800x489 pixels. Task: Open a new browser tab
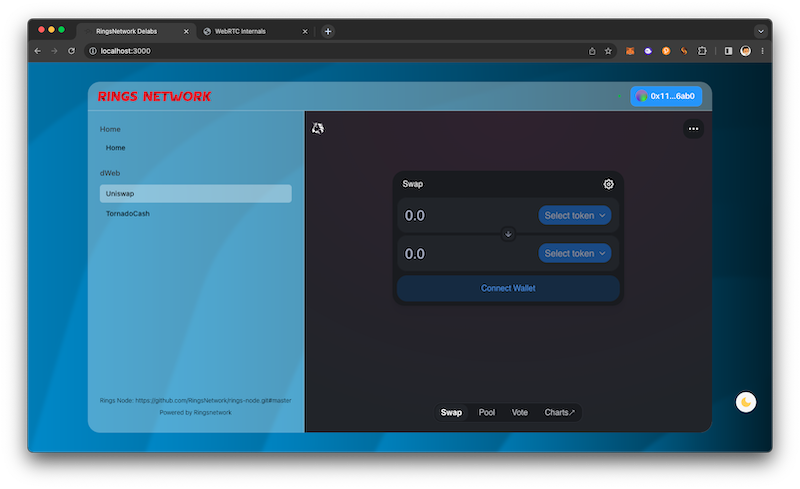[x=328, y=31]
